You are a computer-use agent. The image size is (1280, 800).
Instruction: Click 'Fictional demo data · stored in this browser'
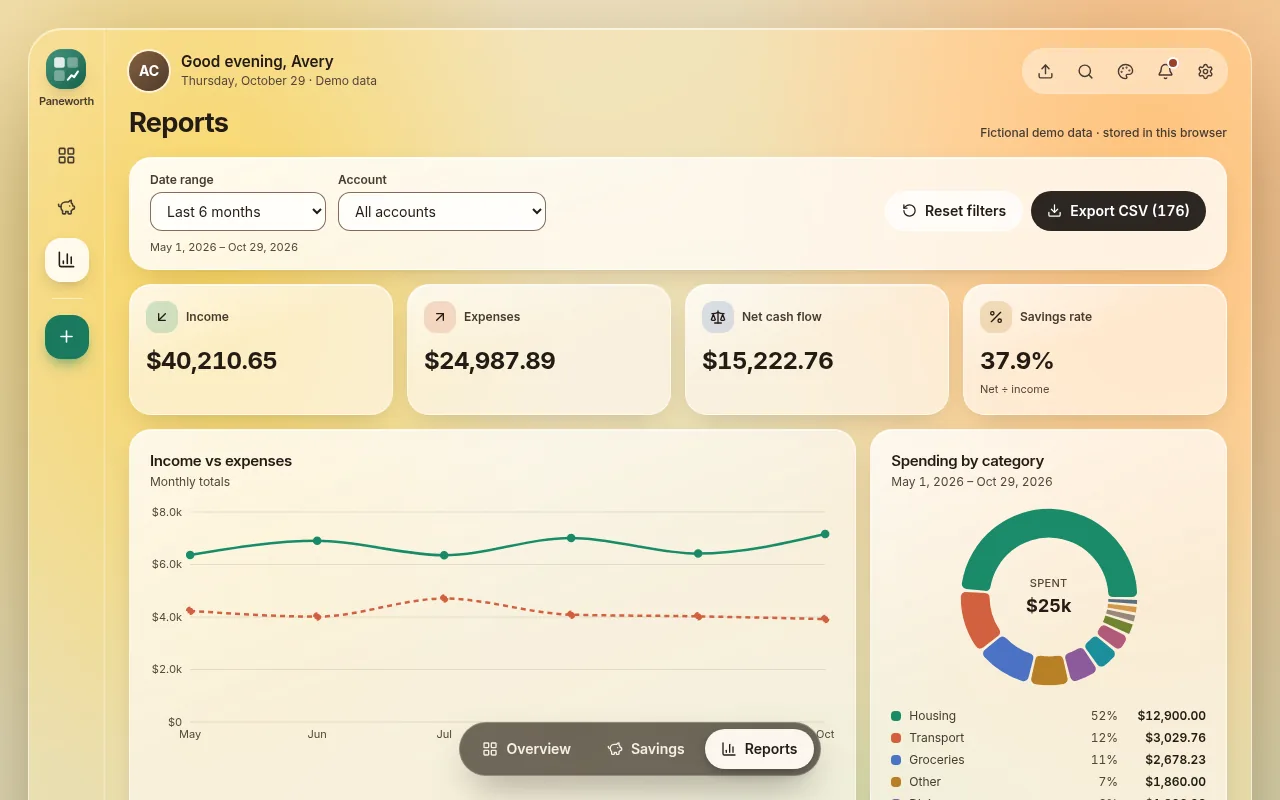pos(1103,133)
